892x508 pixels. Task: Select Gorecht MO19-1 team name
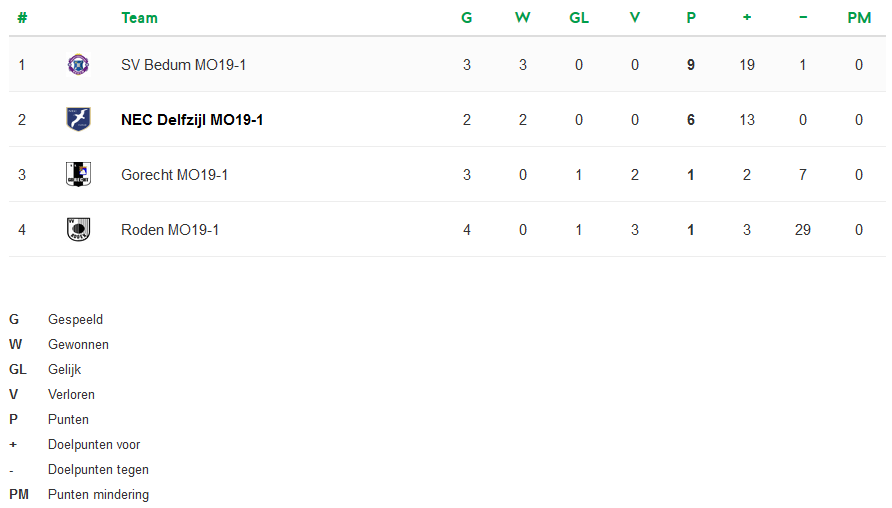click(174, 175)
